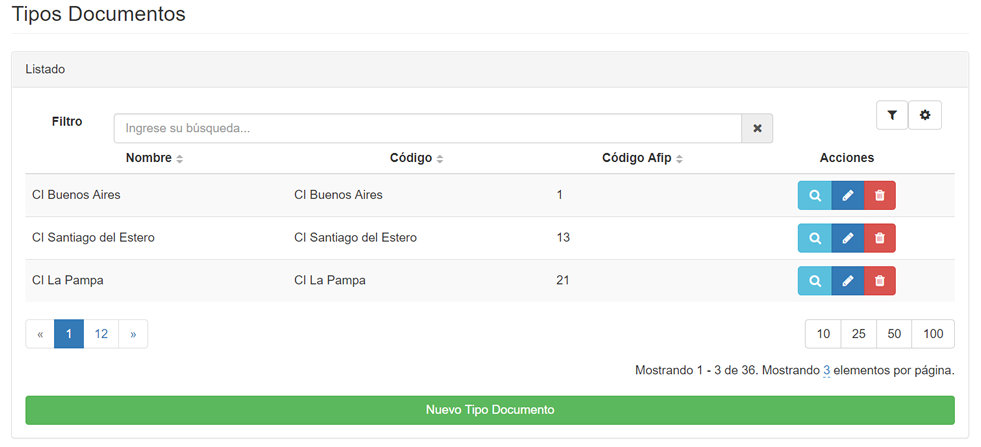Screen dimensions: 981x447
Task: Sort table by Código Afip column
Action: coord(643,158)
